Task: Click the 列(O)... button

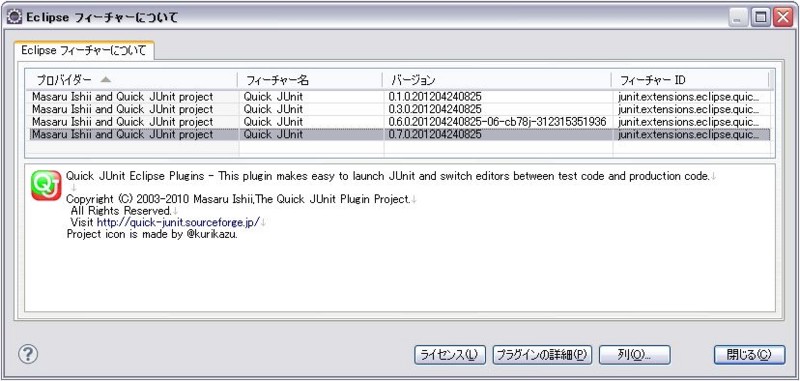Action: click(x=634, y=354)
